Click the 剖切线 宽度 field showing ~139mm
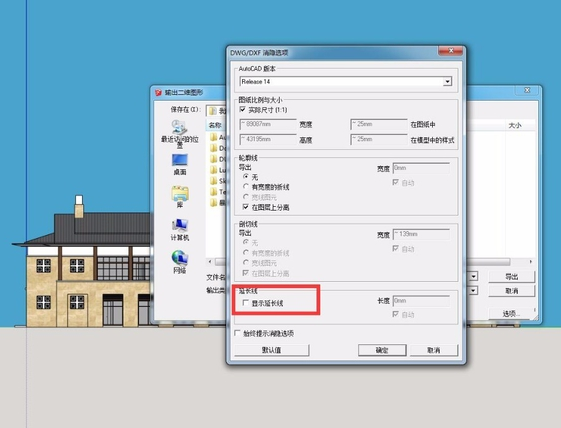 pyautogui.click(x=421, y=234)
